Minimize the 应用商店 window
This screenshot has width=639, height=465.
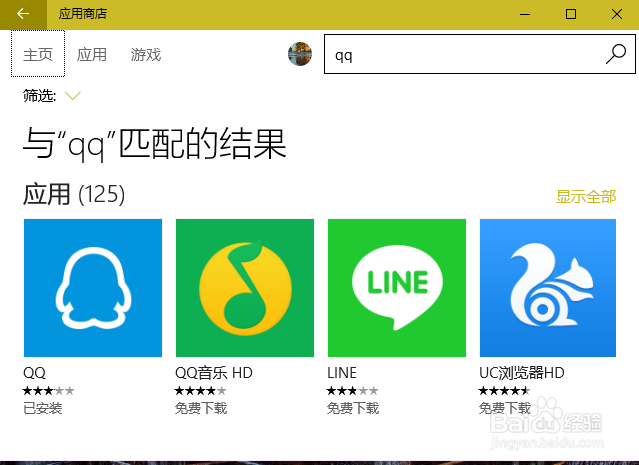pos(525,14)
